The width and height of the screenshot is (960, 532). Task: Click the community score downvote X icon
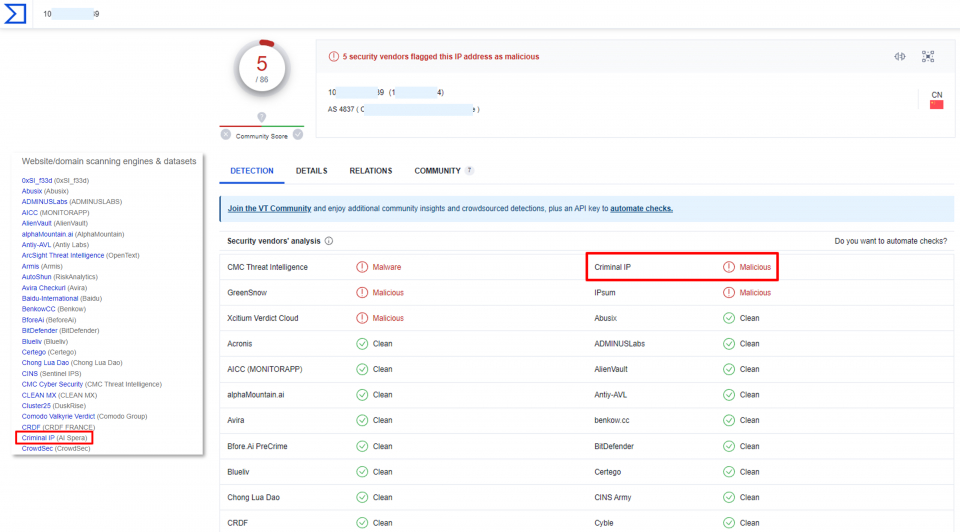[x=226, y=135]
